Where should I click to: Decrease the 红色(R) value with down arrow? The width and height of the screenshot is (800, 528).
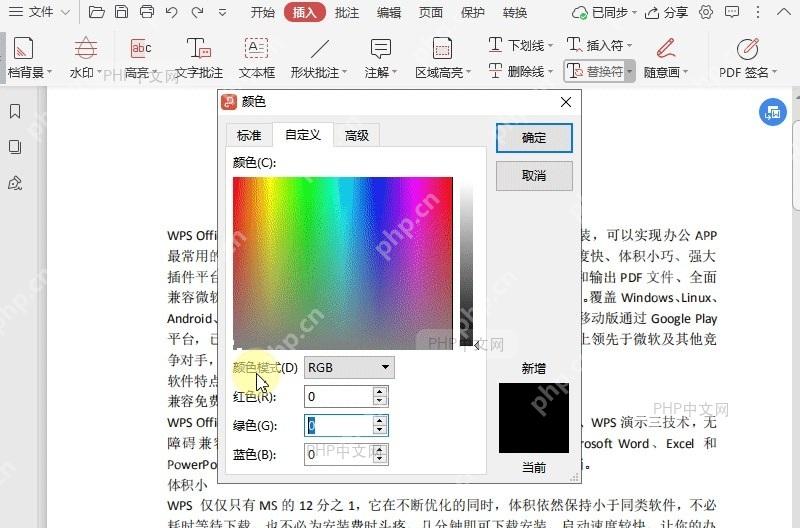pos(379,401)
